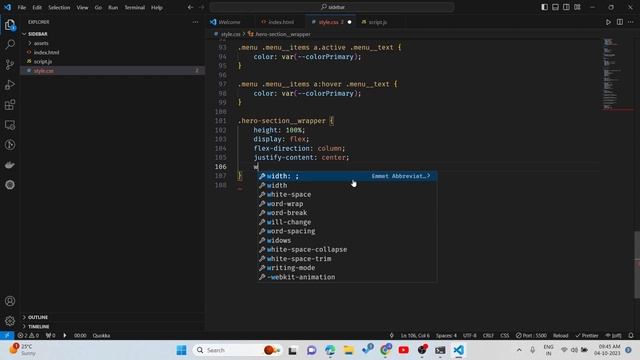Screen dimensions: 640x360
Task: Open the Microsoft Edge taskbar icon
Action: 330,350
